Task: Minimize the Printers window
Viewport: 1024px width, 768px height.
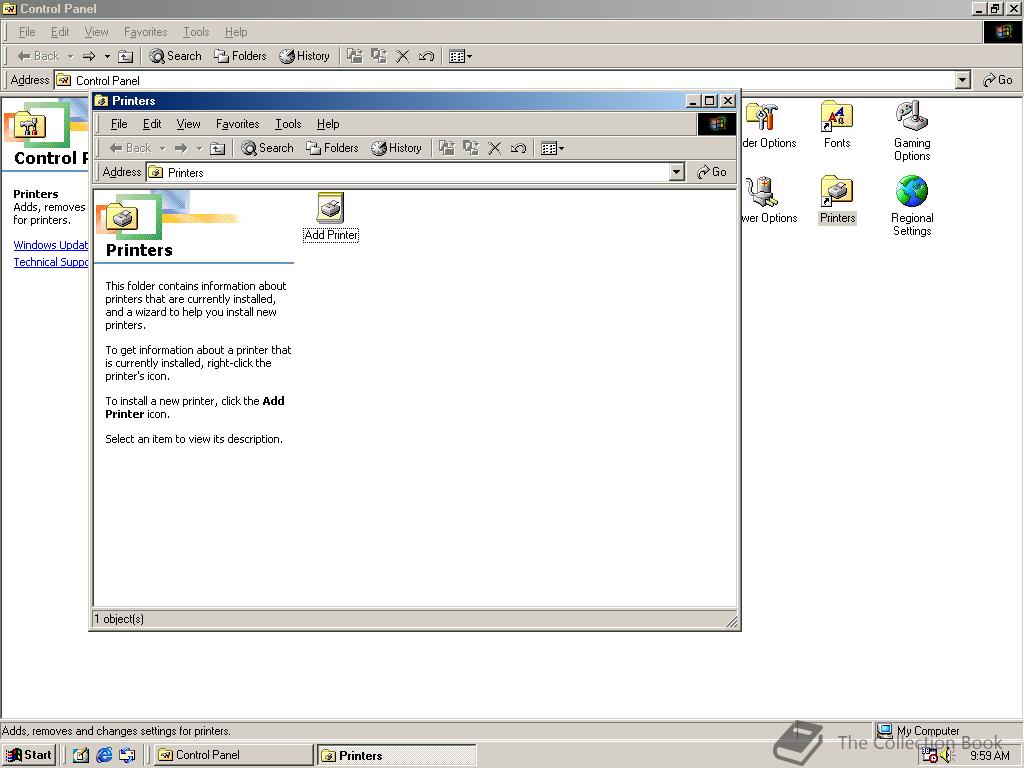Action: 694,101
